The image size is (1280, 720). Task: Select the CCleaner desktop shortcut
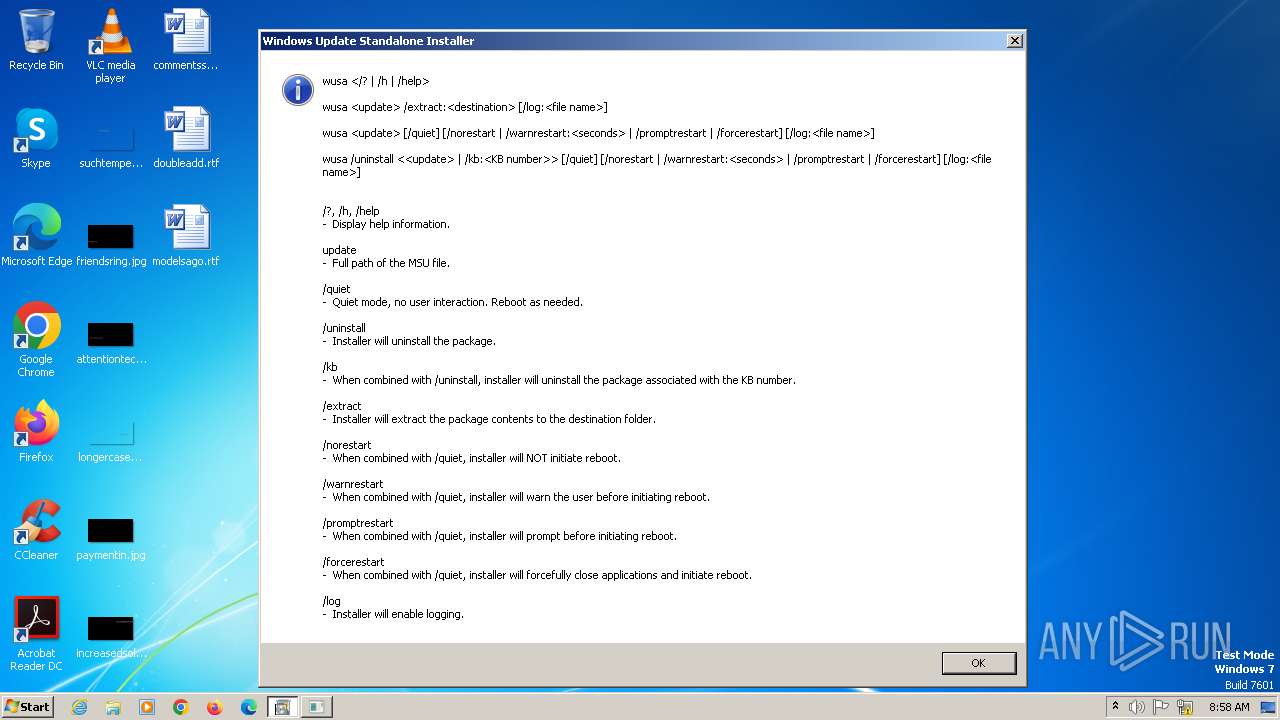(x=36, y=530)
